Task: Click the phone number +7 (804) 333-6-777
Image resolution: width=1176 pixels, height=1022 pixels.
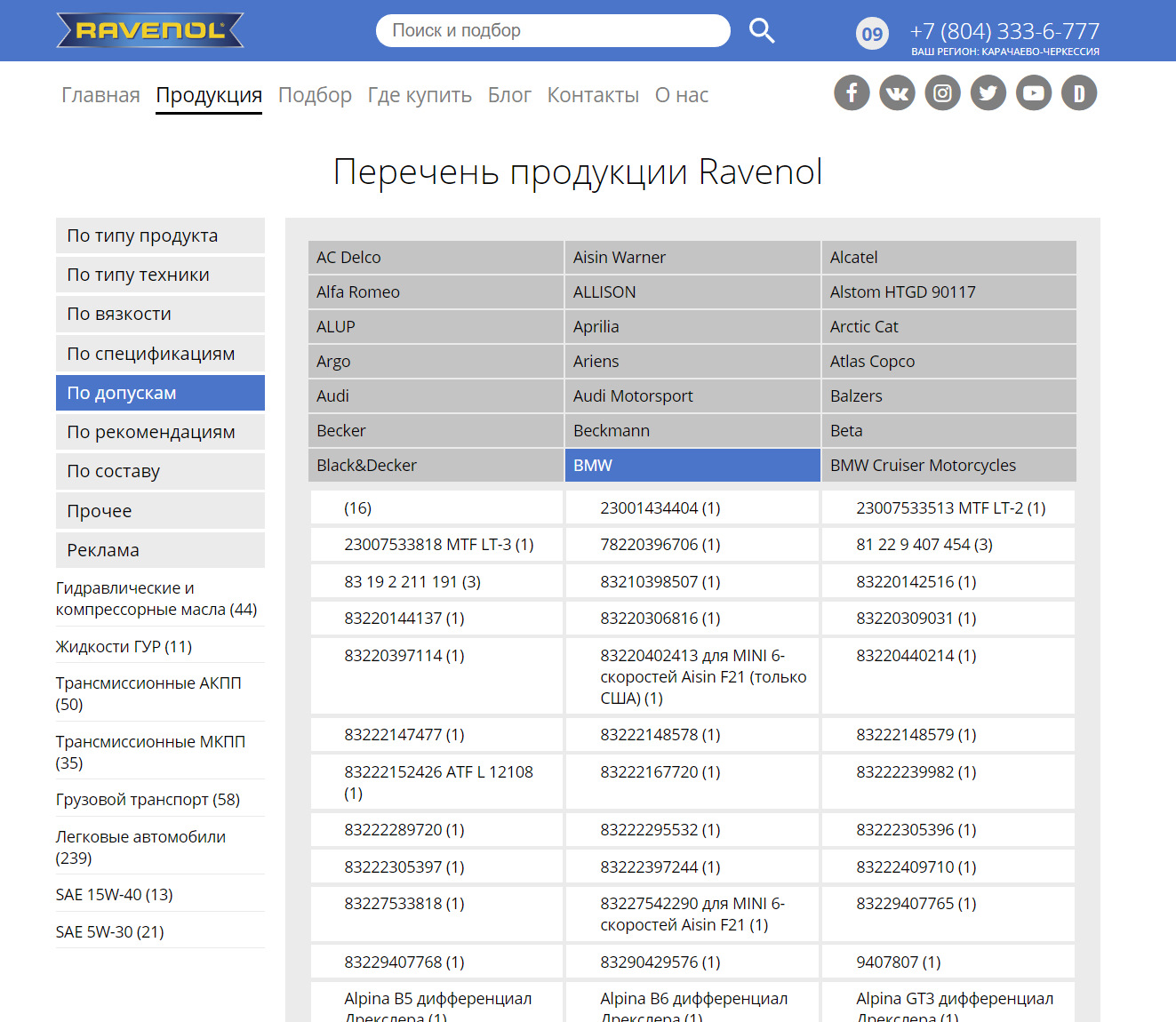Action: coord(1004,31)
